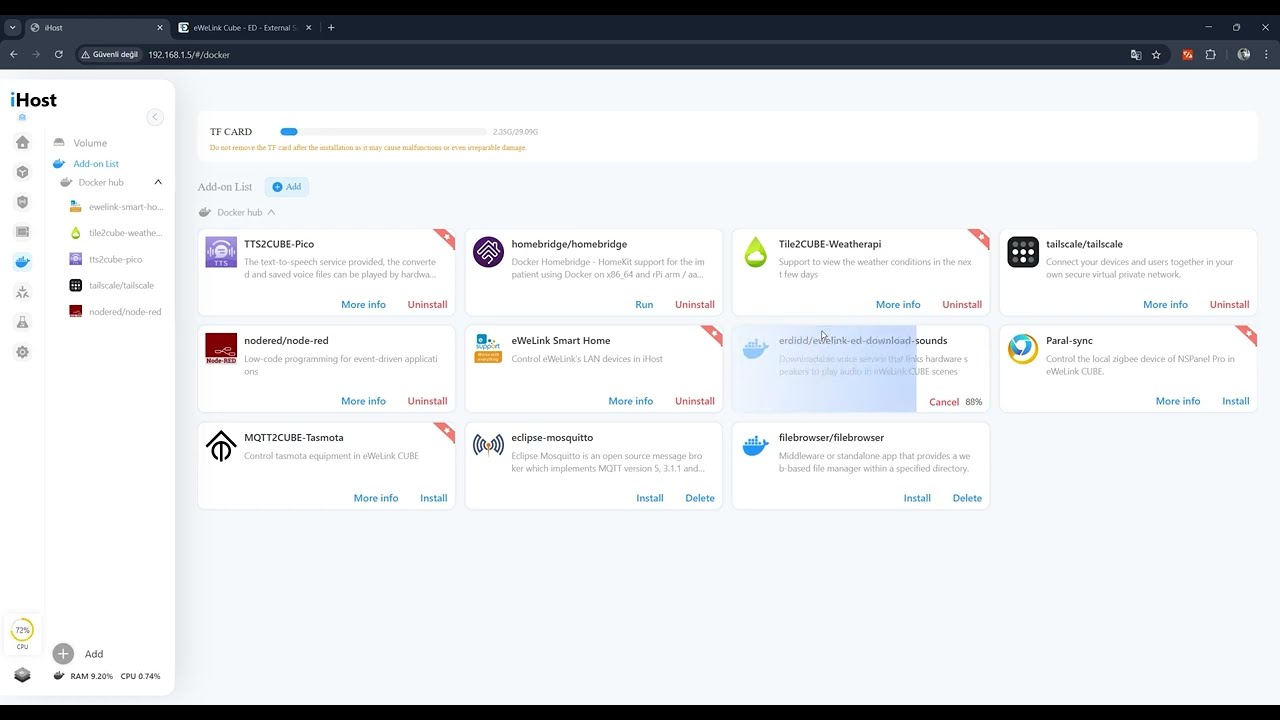Bookmark page with the star icon
The width and height of the screenshot is (1280, 720).
pos(1156,55)
